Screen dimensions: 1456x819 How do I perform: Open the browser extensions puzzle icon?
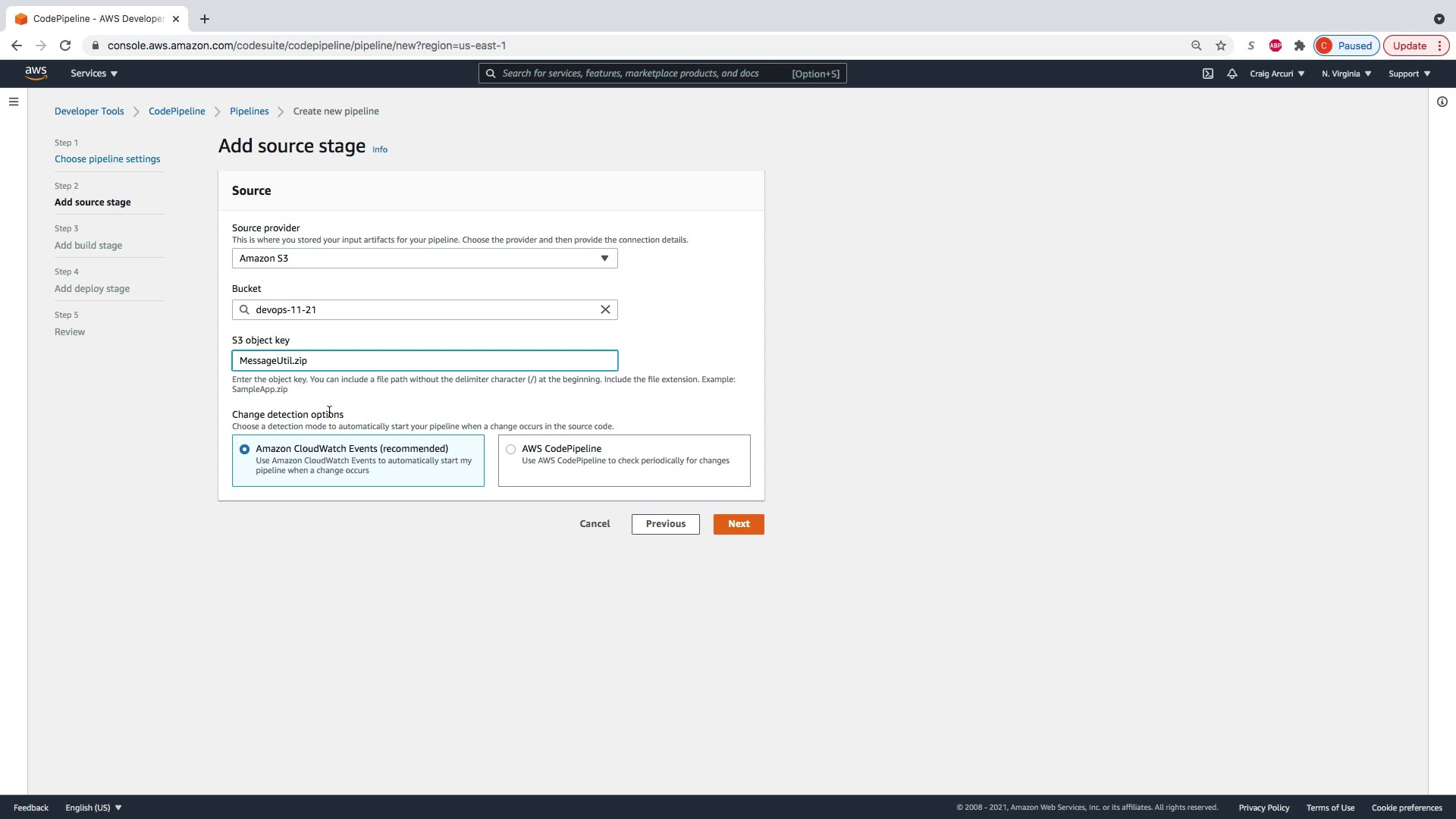click(x=1300, y=45)
